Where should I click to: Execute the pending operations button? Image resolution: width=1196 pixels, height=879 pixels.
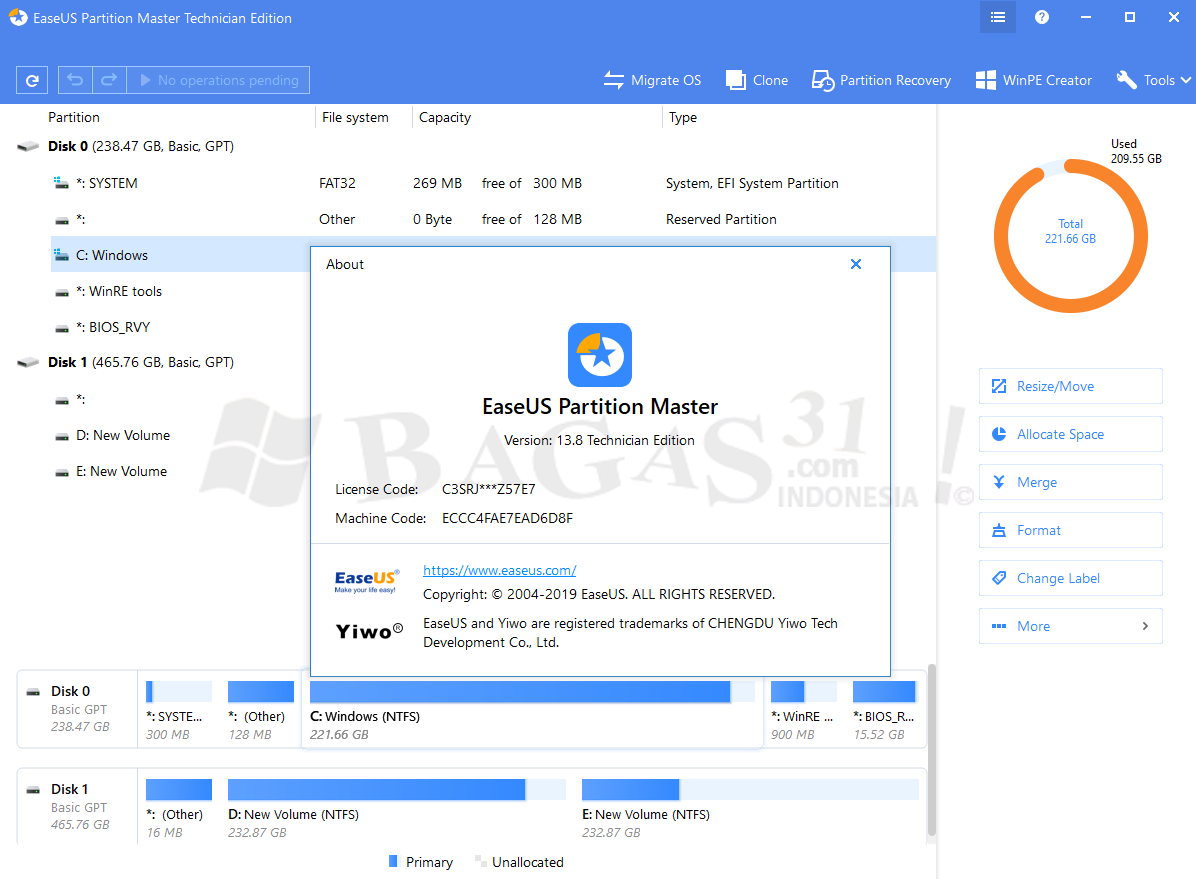point(219,80)
